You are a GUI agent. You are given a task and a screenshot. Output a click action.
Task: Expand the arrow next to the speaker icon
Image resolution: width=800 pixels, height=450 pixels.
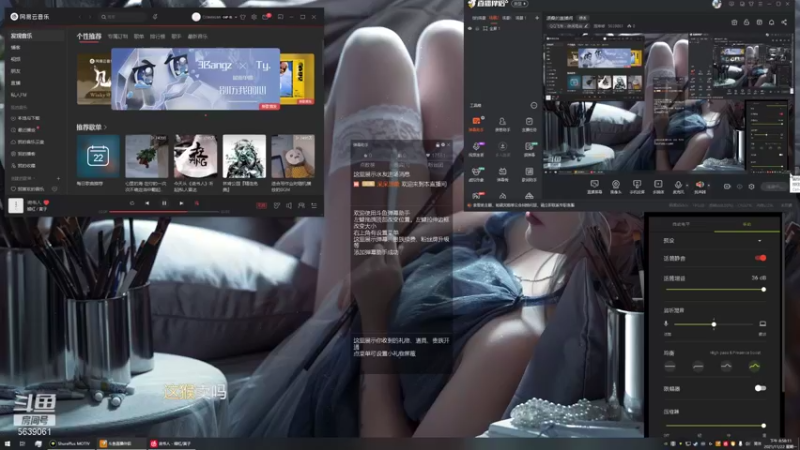(x=708, y=185)
